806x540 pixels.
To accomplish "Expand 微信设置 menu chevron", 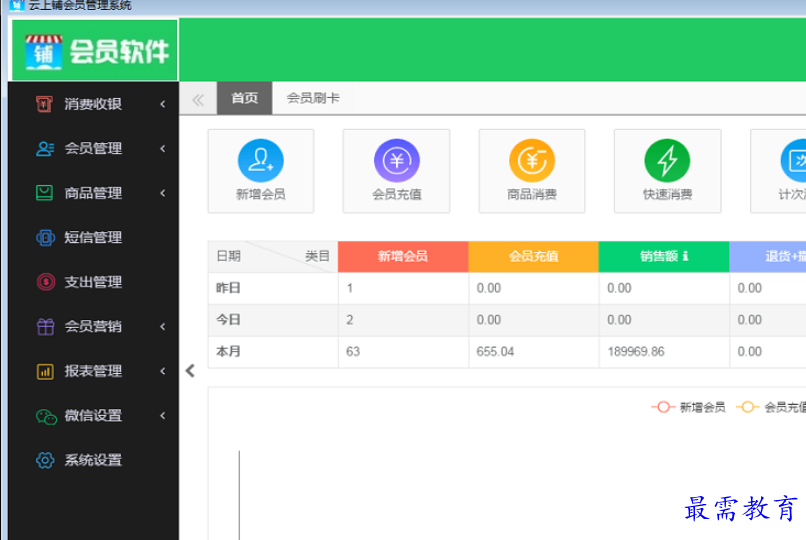I will click(x=163, y=415).
